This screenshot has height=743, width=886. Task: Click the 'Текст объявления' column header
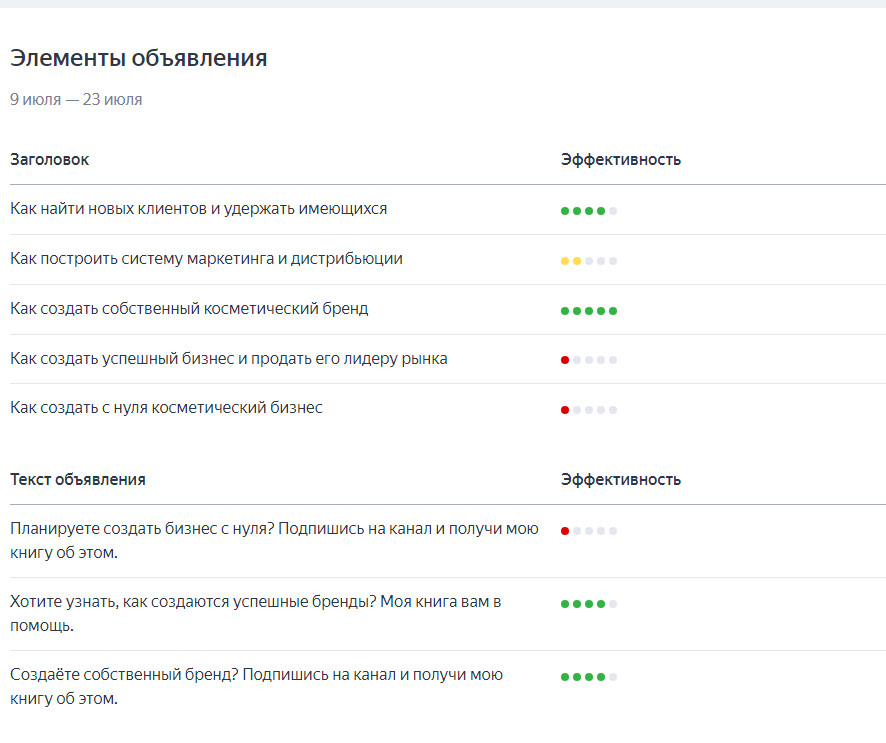tap(78, 480)
